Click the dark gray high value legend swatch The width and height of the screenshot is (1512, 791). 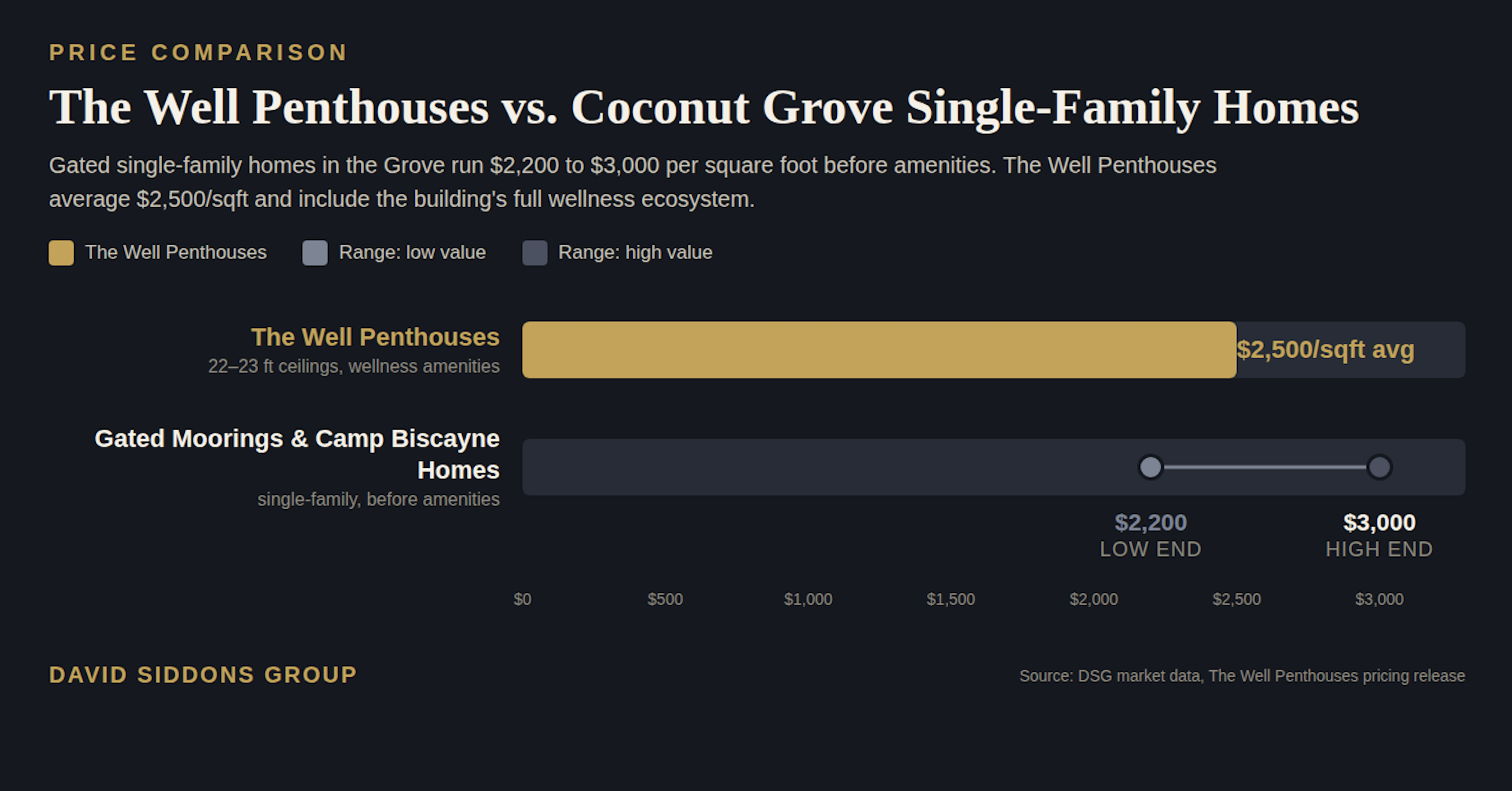click(x=535, y=252)
